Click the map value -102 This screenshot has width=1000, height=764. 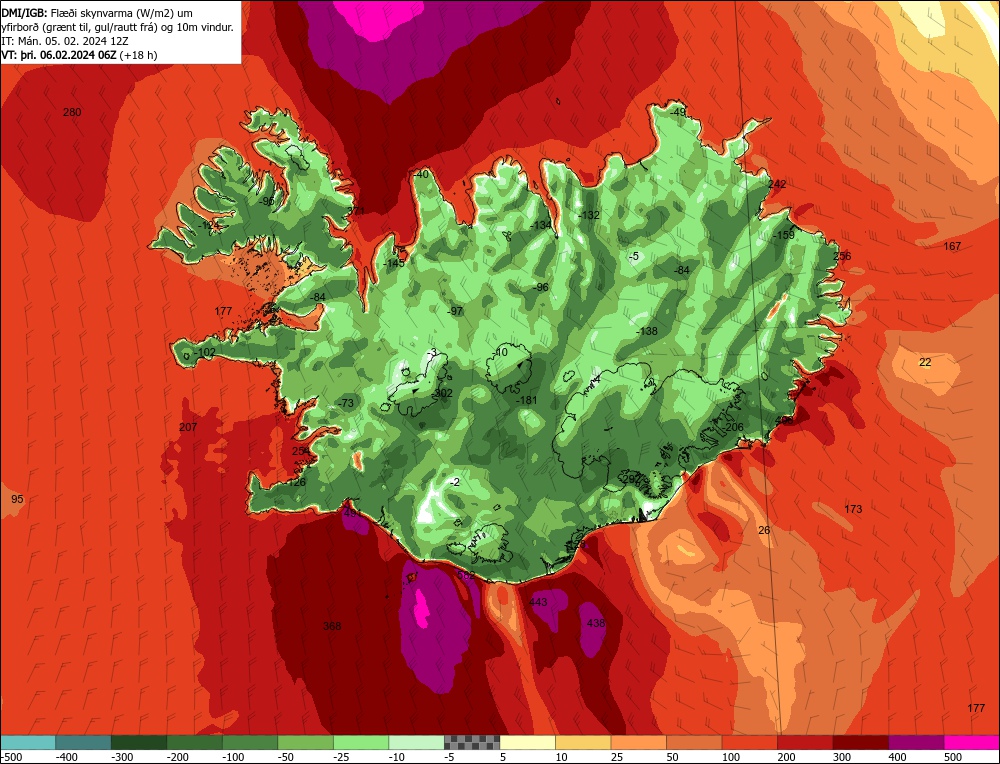(x=205, y=353)
